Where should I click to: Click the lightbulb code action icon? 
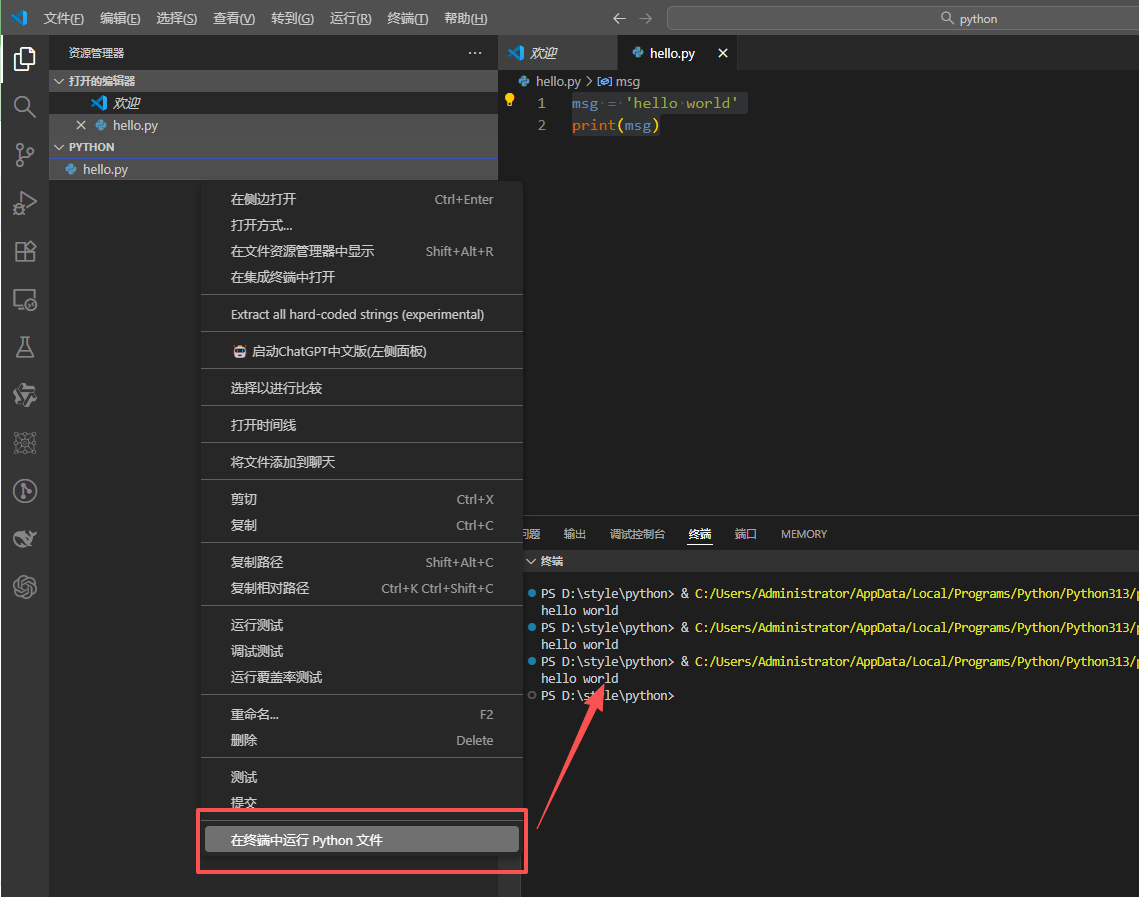click(509, 100)
